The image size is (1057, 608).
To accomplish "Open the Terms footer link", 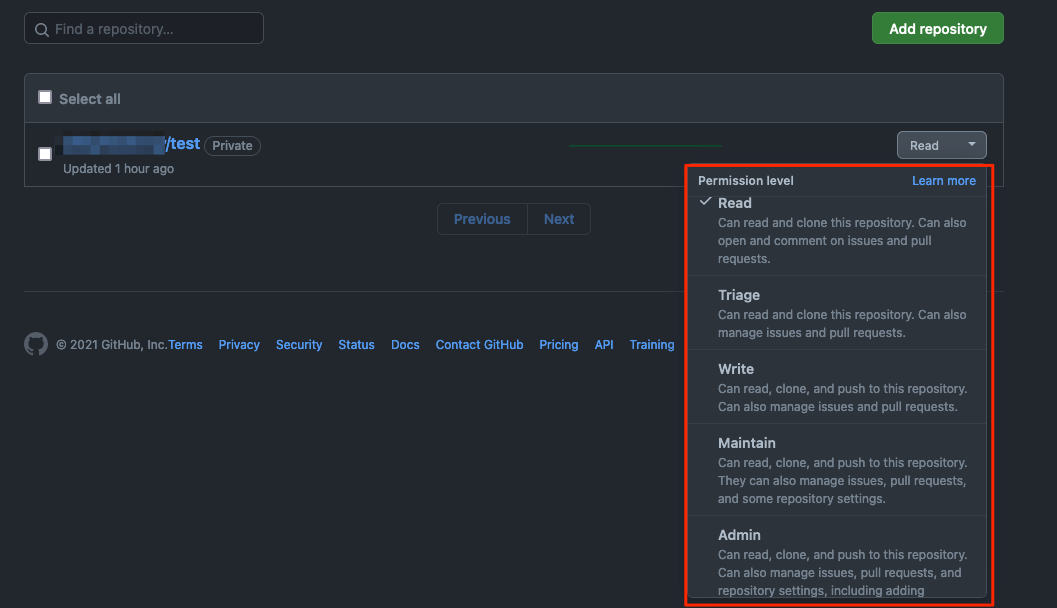I will [x=185, y=345].
